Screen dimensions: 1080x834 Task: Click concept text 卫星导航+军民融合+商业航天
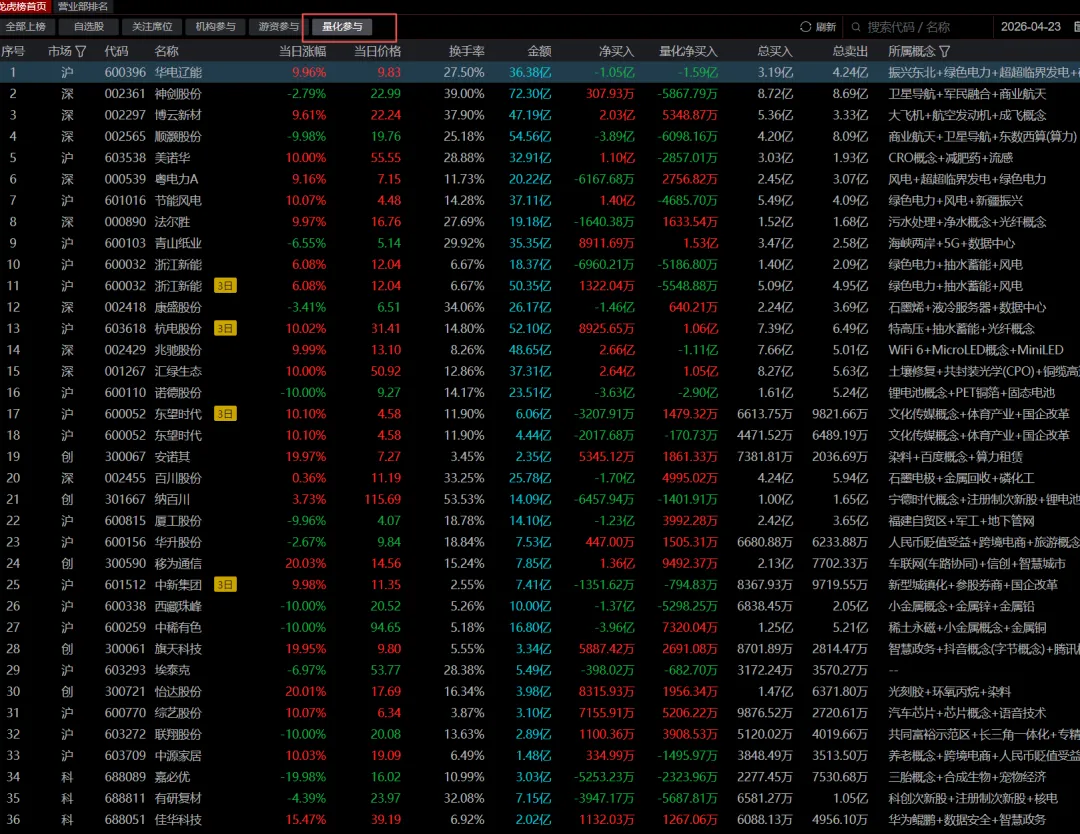pyautogui.click(x=967, y=94)
